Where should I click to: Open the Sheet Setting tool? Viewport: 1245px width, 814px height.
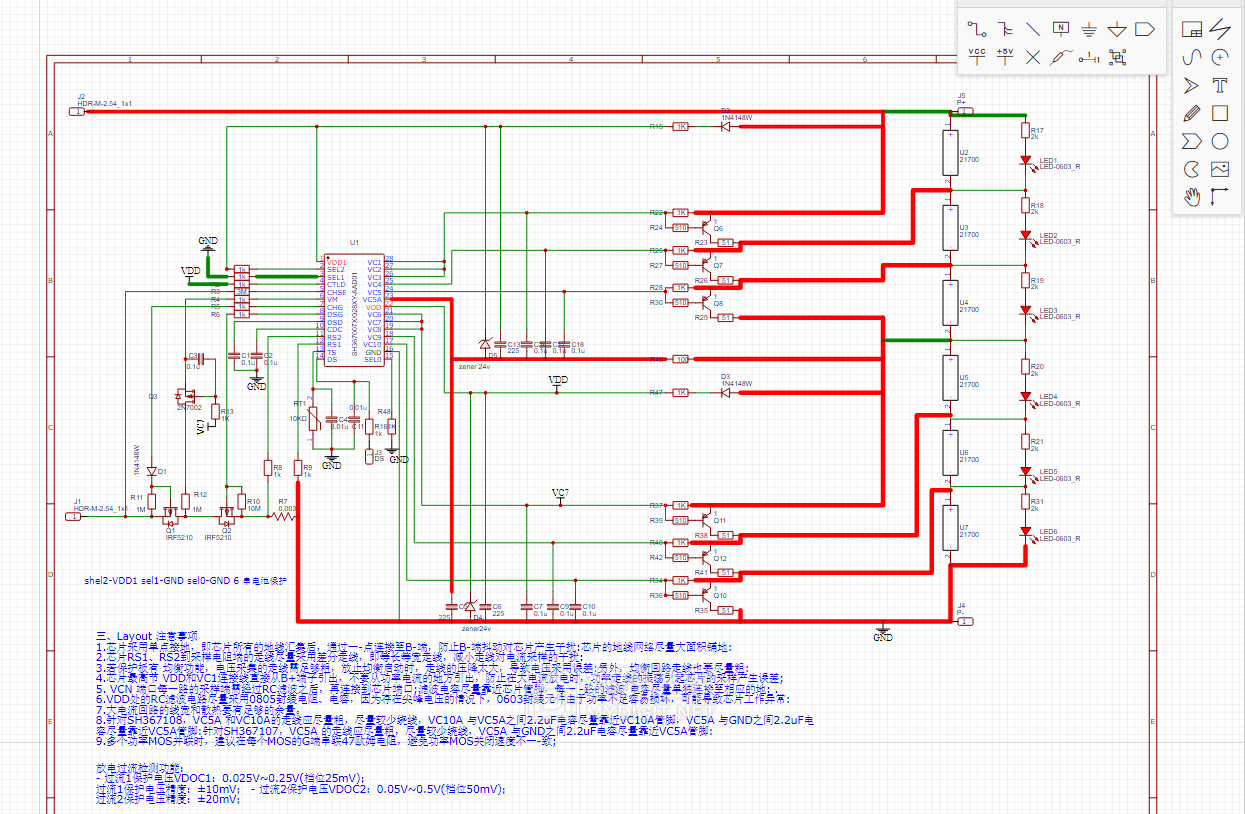pyautogui.click(x=1191, y=29)
